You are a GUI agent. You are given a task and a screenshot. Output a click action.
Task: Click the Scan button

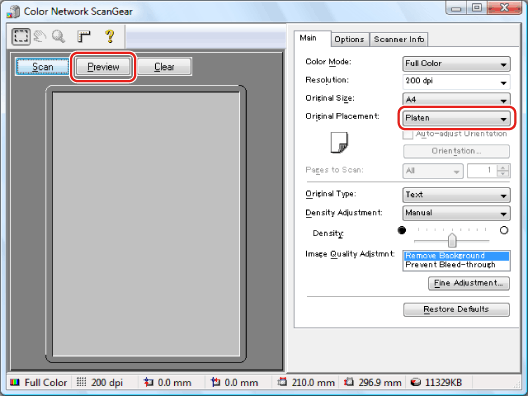pyautogui.click(x=42, y=67)
